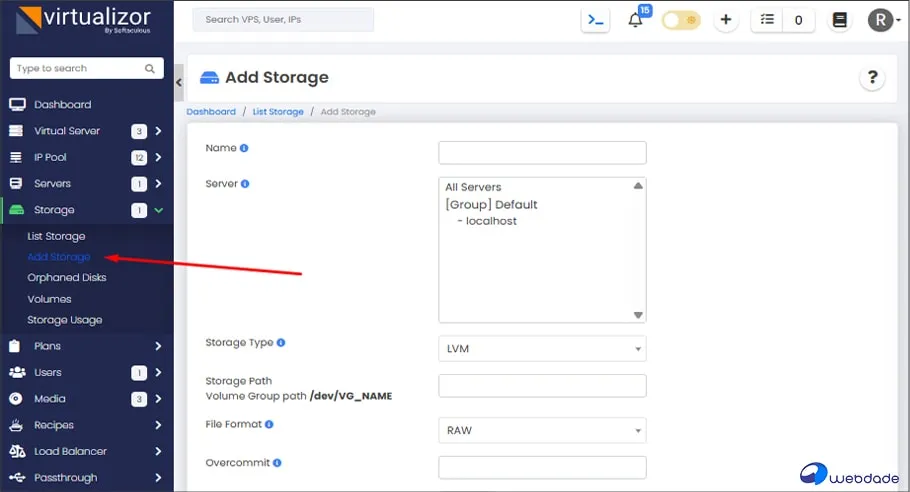Open the notifications bell icon

[x=635, y=21]
